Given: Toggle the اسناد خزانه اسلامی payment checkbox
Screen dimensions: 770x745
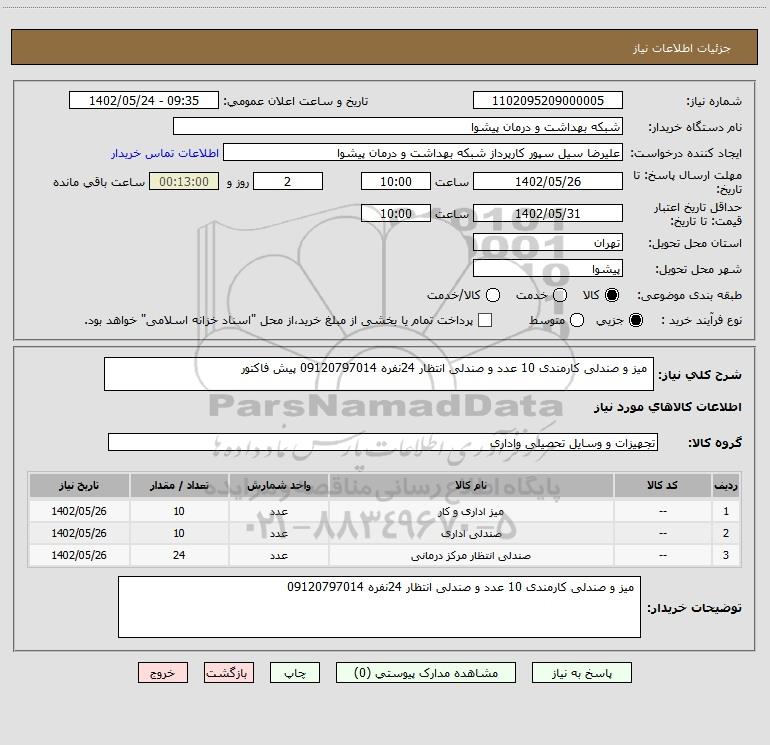Looking at the screenshot, I should click(x=486, y=320).
